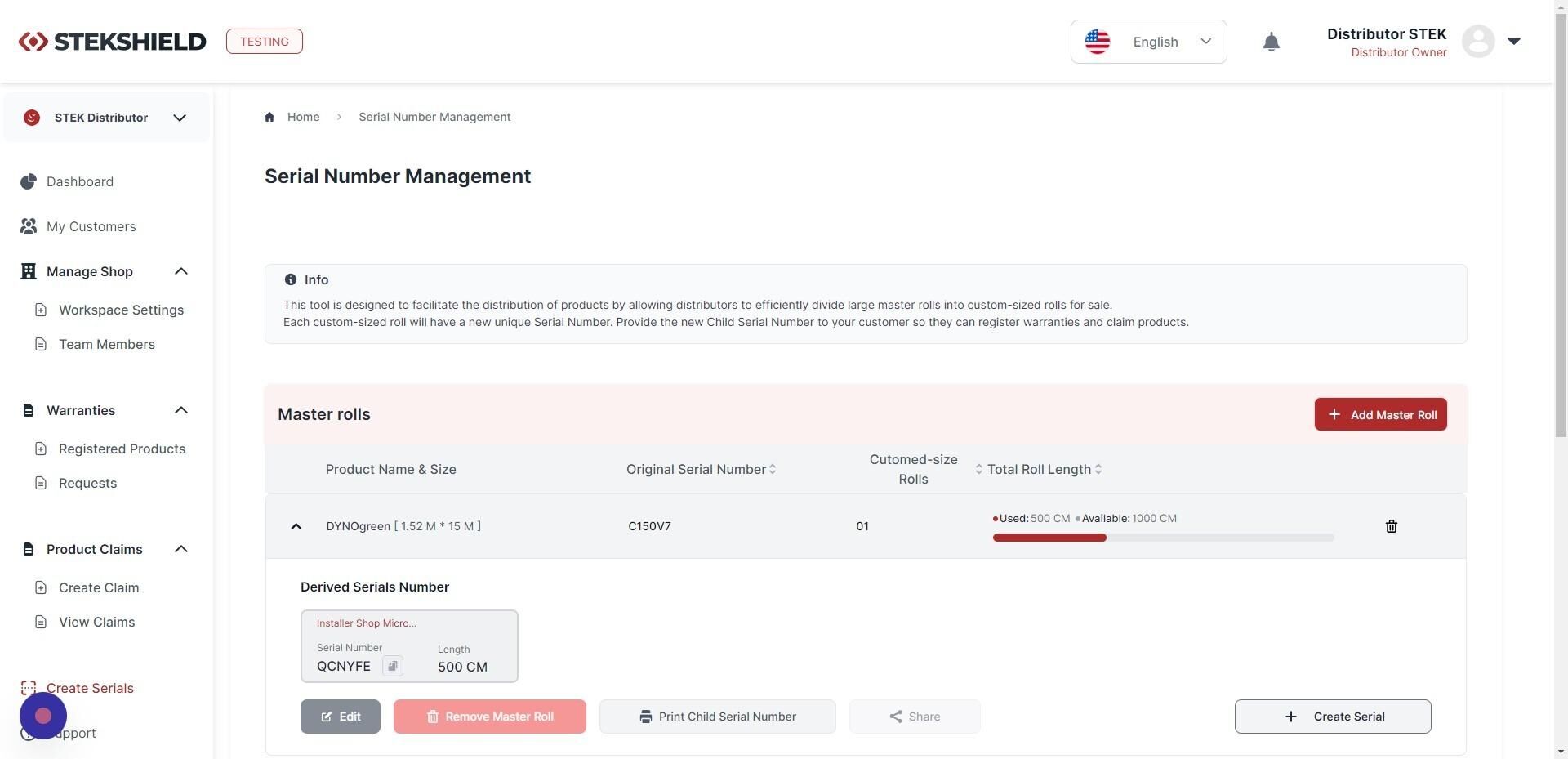
Task: Open the purple chat widget bubble
Action: [43, 716]
